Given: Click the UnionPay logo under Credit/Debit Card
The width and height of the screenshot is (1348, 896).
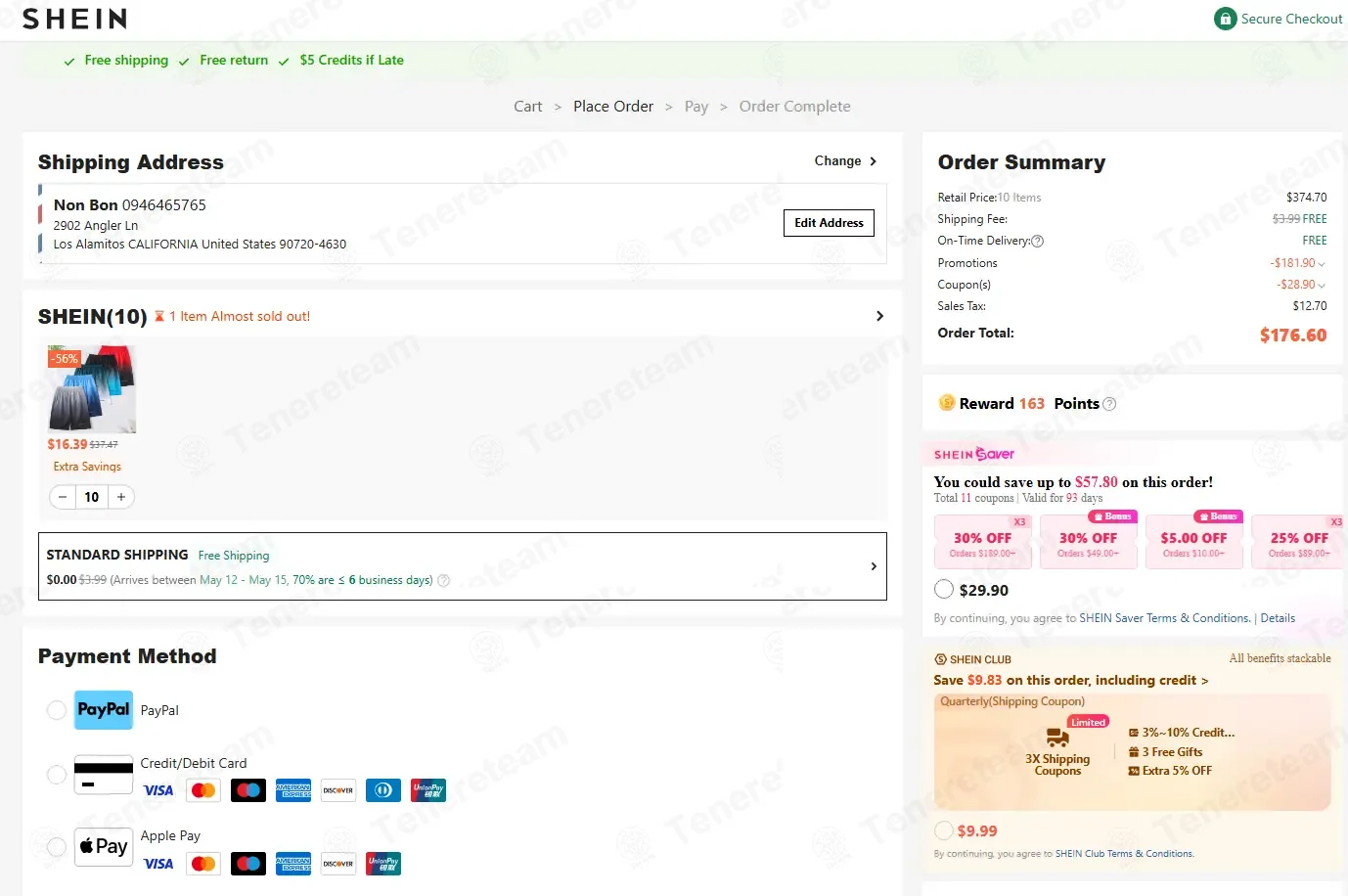Looking at the screenshot, I should coord(428,790).
